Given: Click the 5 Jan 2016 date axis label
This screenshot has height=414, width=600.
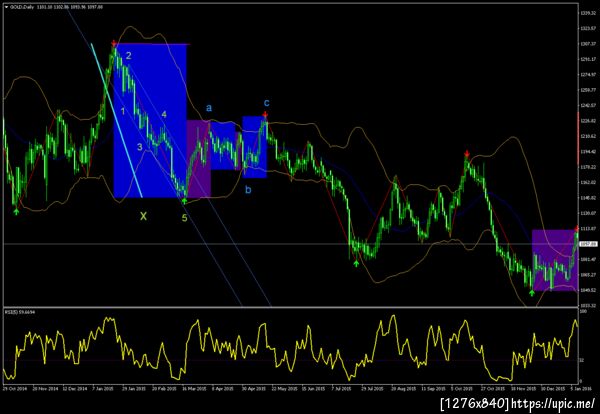Looking at the screenshot, I should (581, 389).
